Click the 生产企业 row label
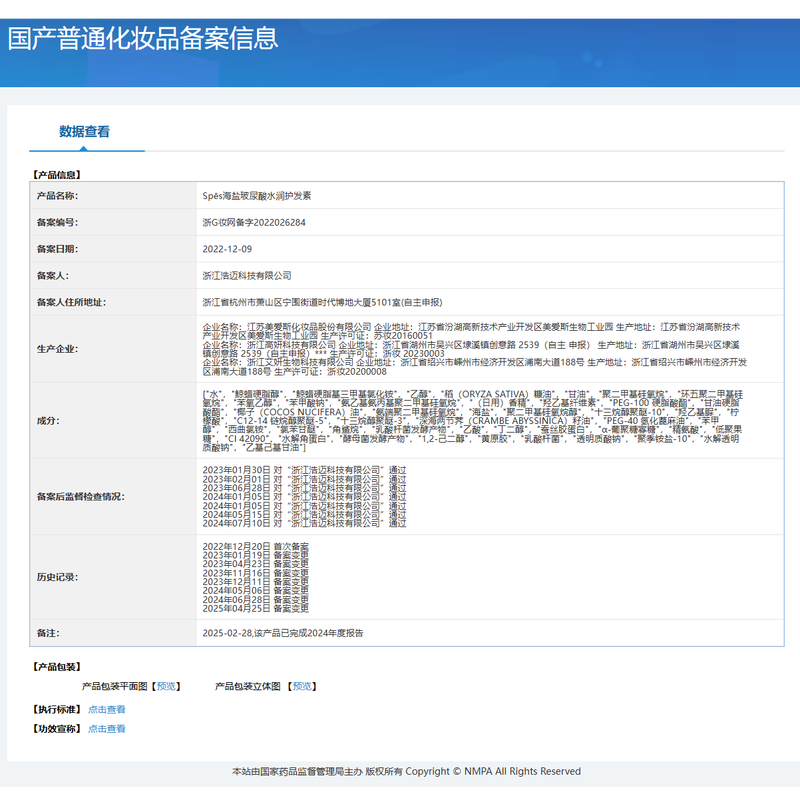The width and height of the screenshot is (800, 800). [57, 349]
